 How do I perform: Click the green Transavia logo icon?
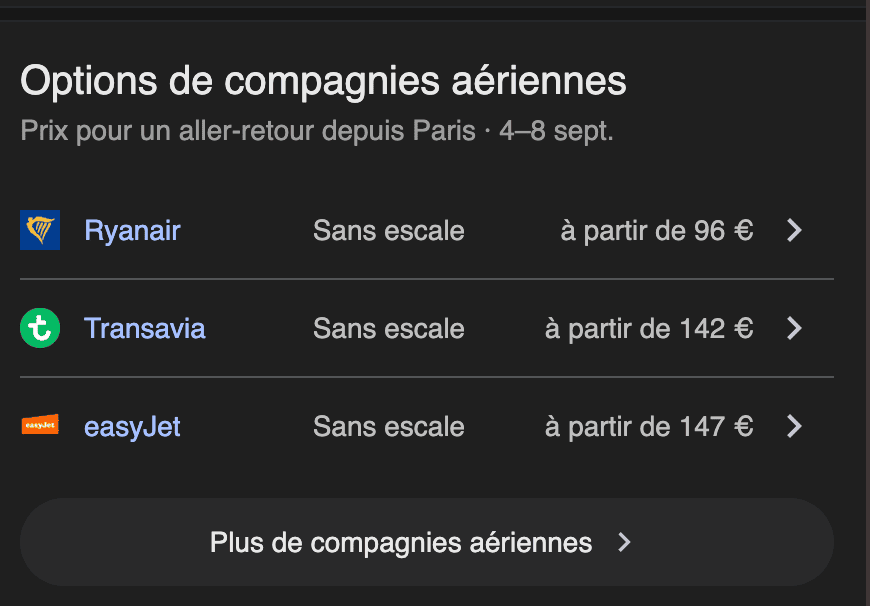(40, 328)
